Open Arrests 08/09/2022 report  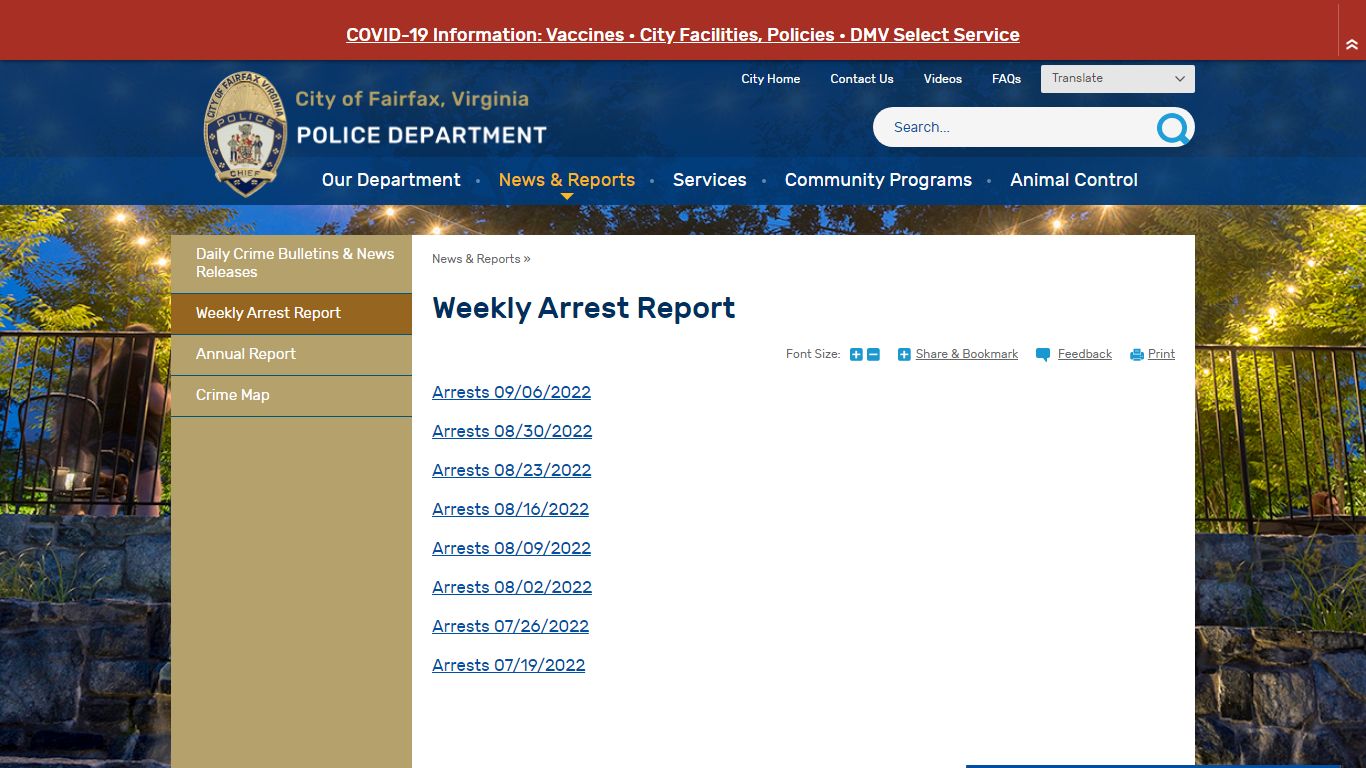point(511,548)
